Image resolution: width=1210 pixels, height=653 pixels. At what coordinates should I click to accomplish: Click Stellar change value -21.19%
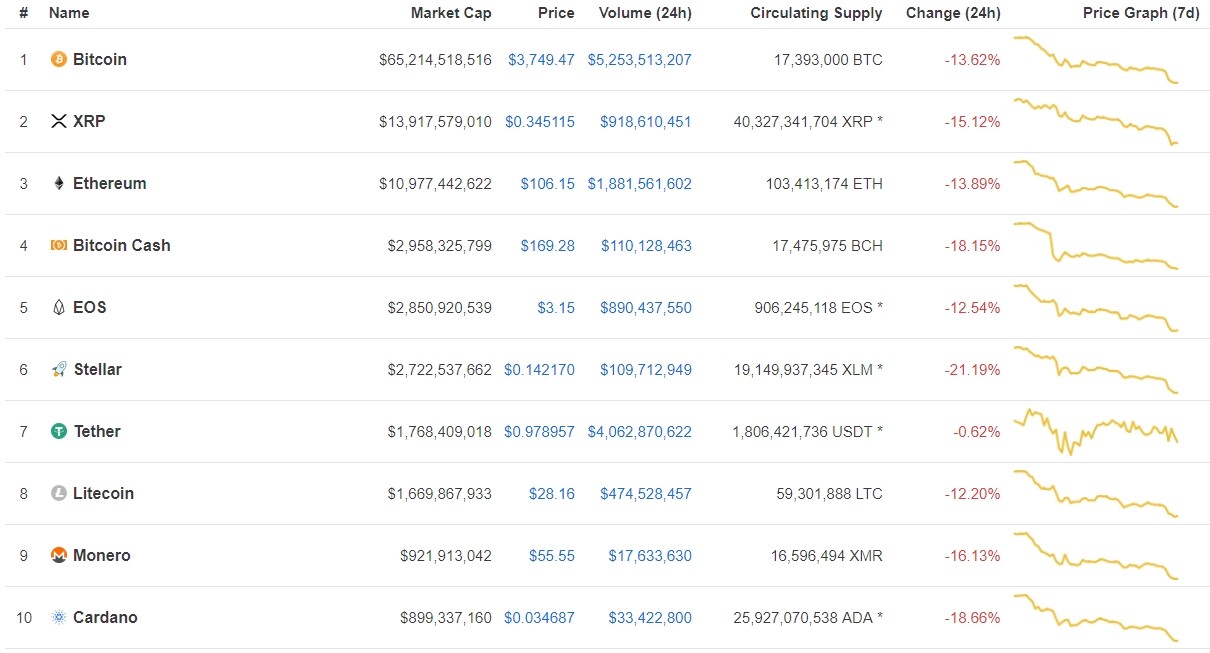coord(972,370)
